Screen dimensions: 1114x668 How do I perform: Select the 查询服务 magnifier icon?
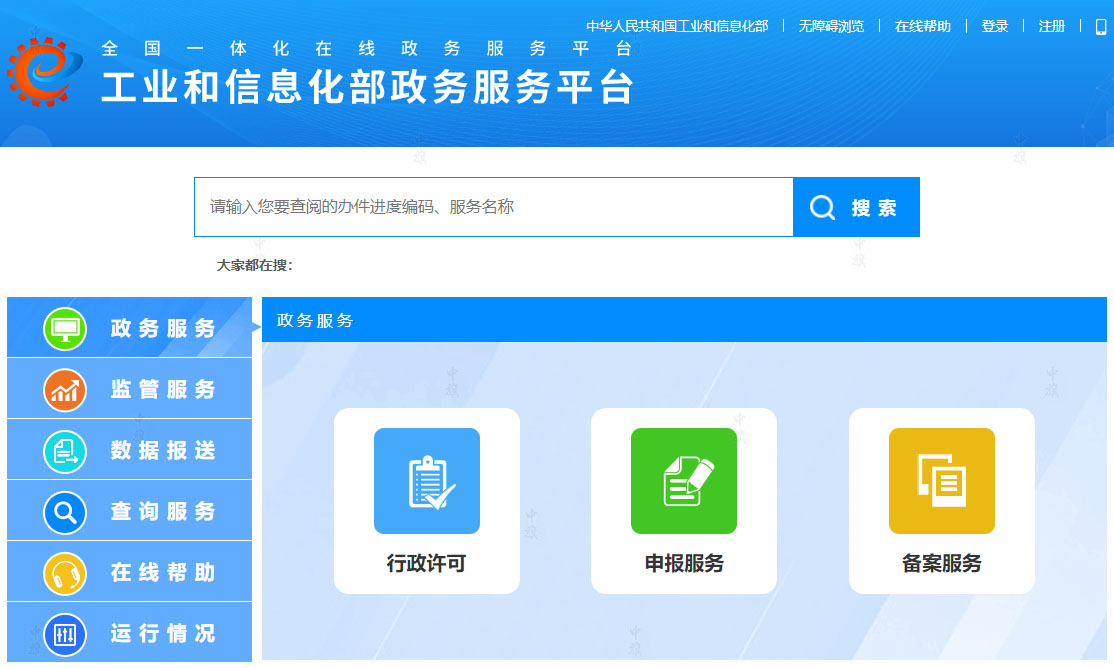64,510
